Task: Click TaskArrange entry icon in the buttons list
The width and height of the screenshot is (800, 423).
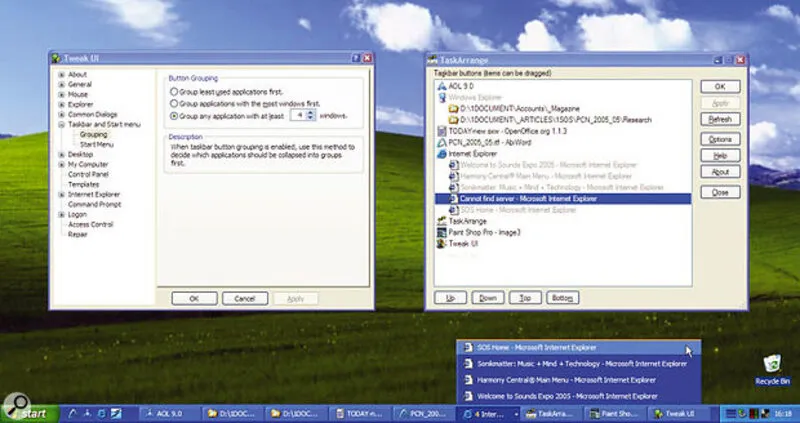Action: coord(442,221)
